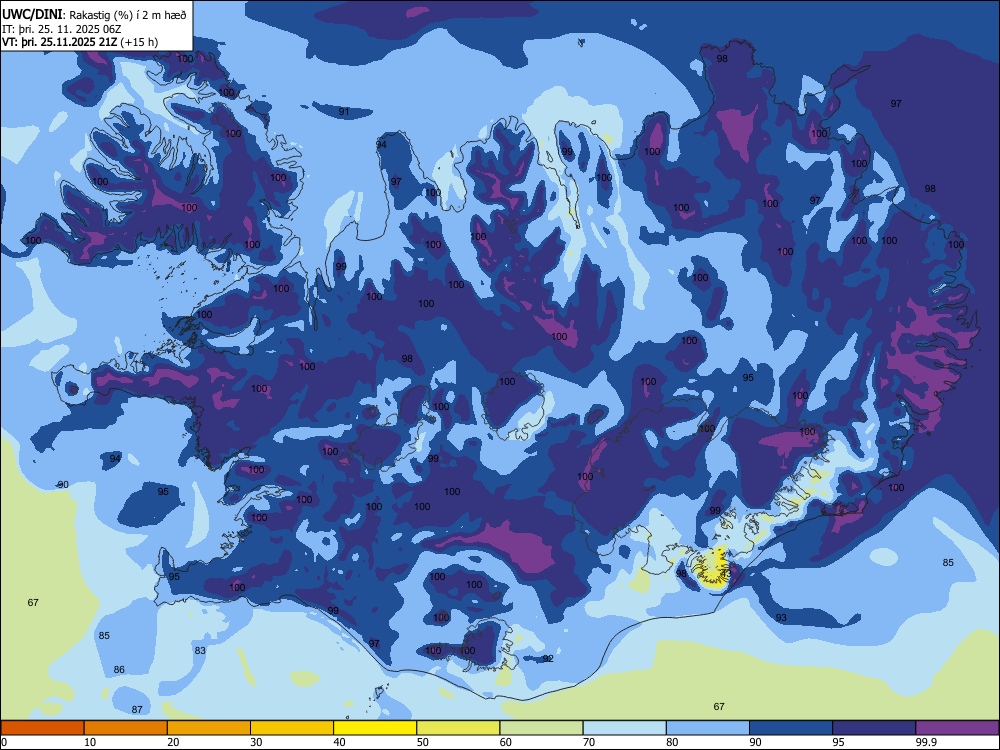1000x750 pixels.
Task: Select the 50–60% pale yellow legend swatch
Action: pos(459,728)
